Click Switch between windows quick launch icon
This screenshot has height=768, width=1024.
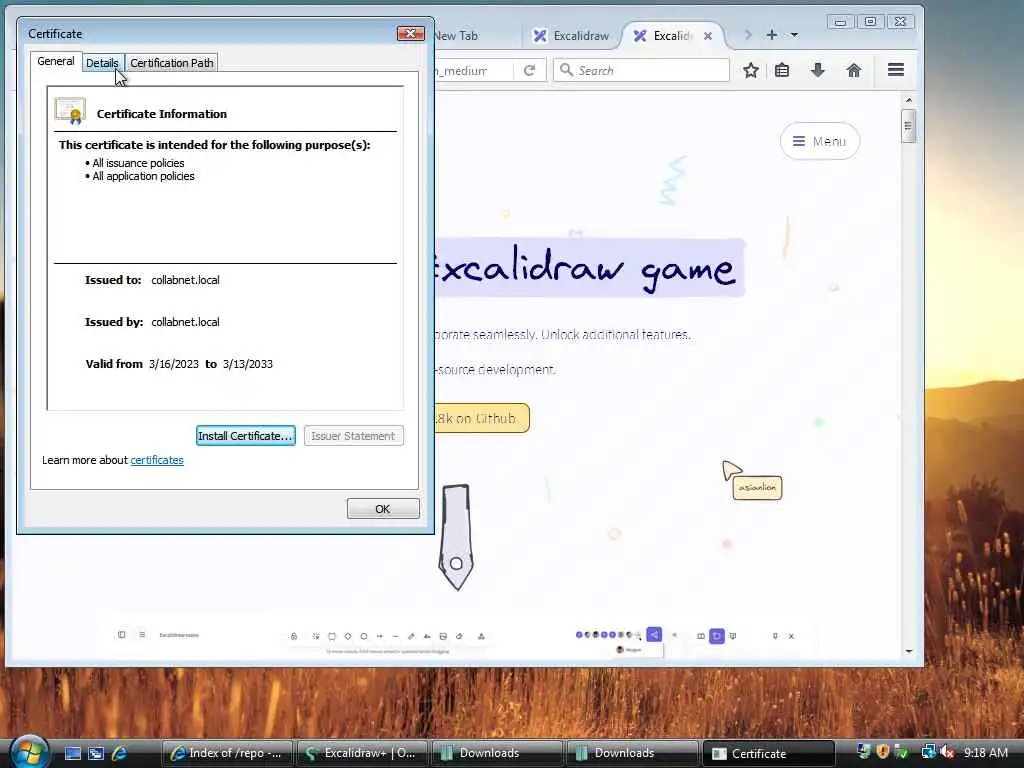95,753
